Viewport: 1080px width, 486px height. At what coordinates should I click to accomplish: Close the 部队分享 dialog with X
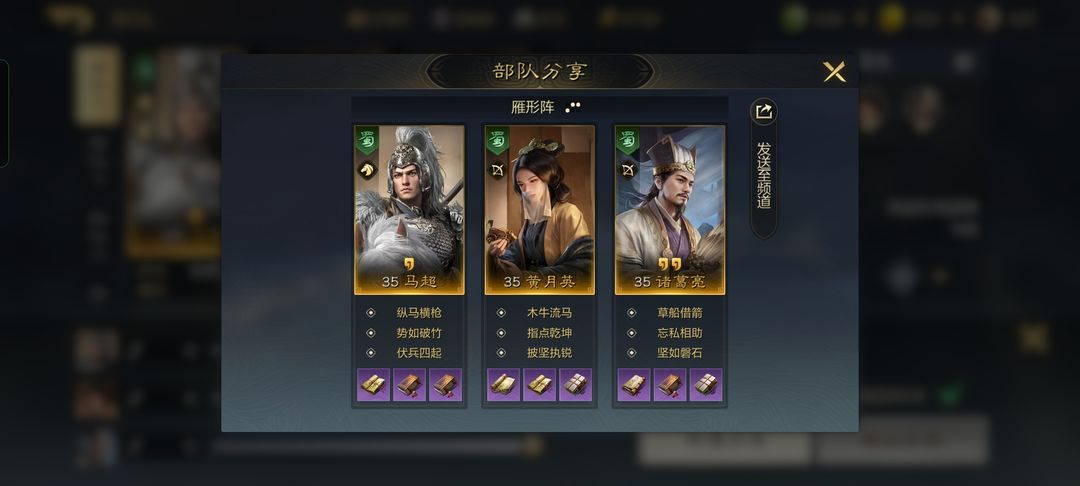point(834,72)
